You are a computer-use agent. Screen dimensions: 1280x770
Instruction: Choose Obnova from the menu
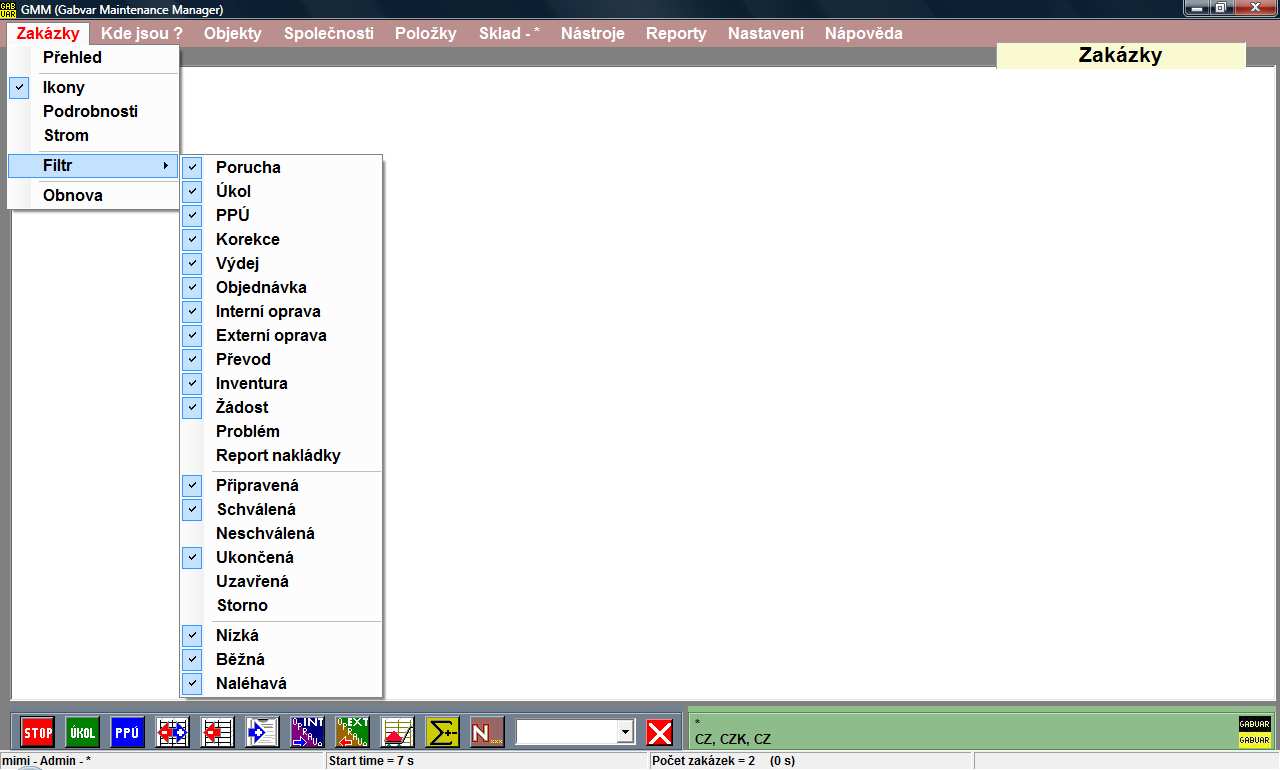pyautogui.click(x=93, y=195)
